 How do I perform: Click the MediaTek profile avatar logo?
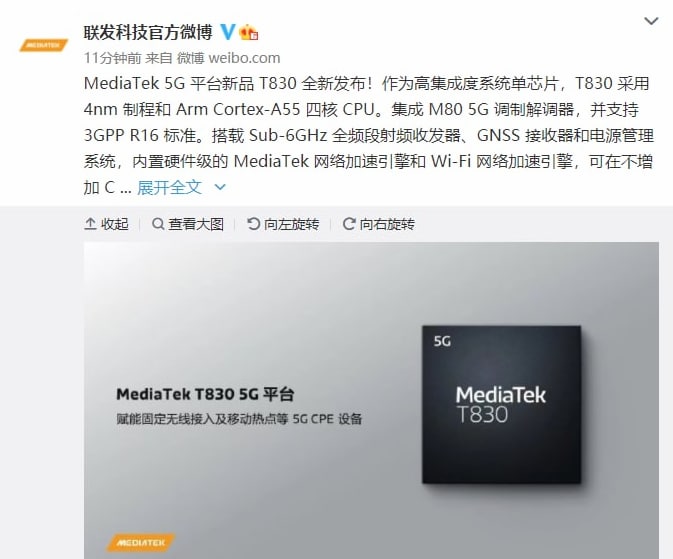(x=43, y=45)
